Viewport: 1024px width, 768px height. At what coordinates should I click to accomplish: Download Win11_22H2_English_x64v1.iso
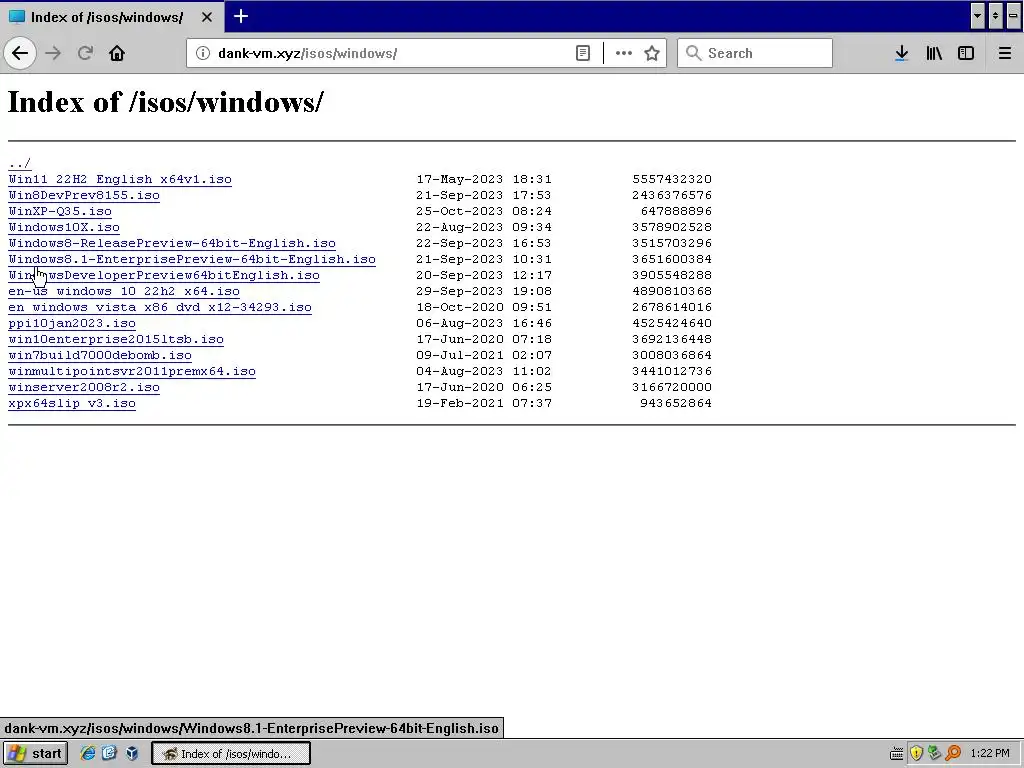click(120, 179)
